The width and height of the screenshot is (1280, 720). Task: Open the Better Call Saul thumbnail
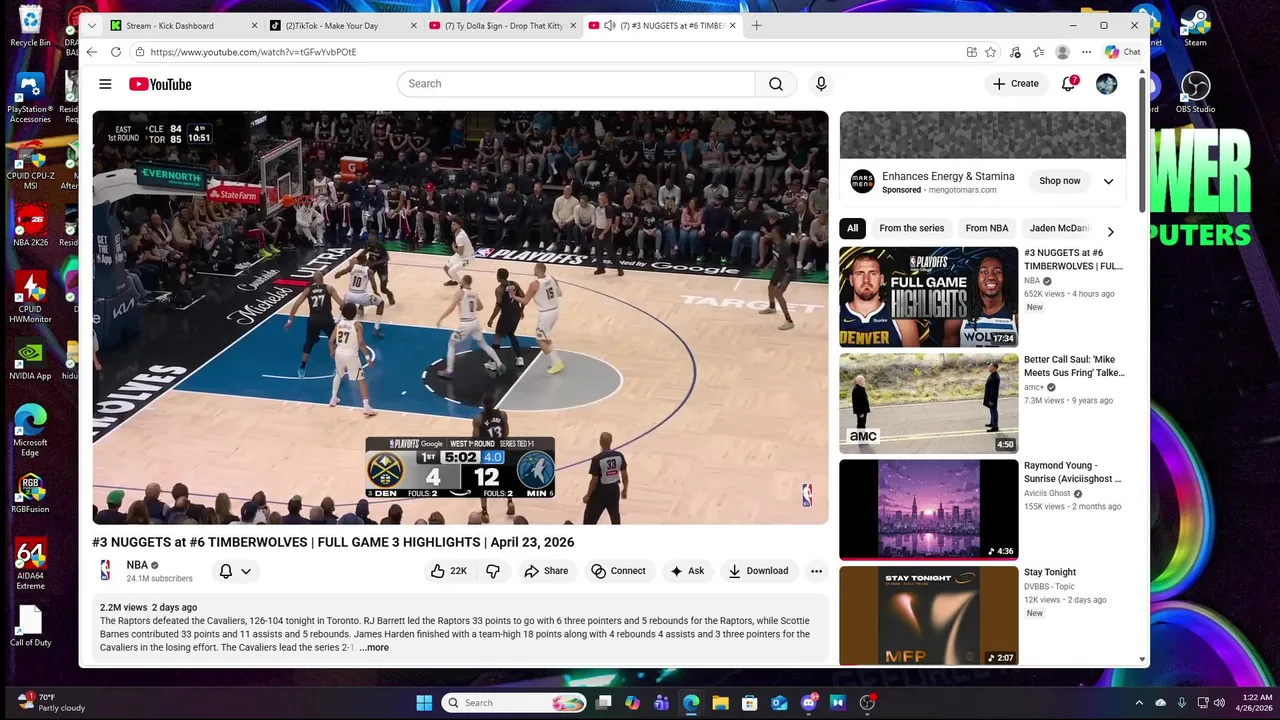tap(929, 403)
